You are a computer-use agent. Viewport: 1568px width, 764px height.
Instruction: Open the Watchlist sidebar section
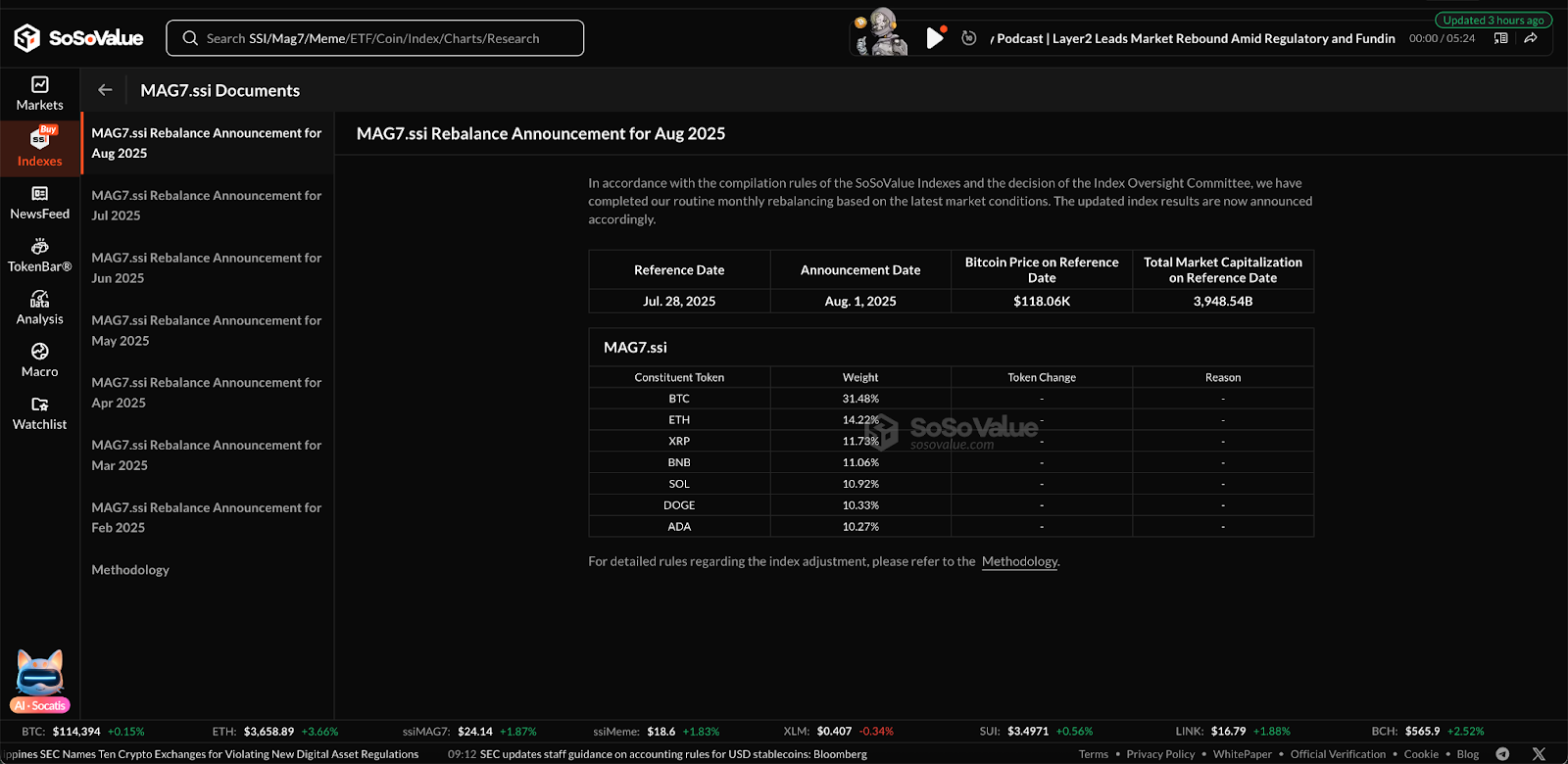coord(39,413)
